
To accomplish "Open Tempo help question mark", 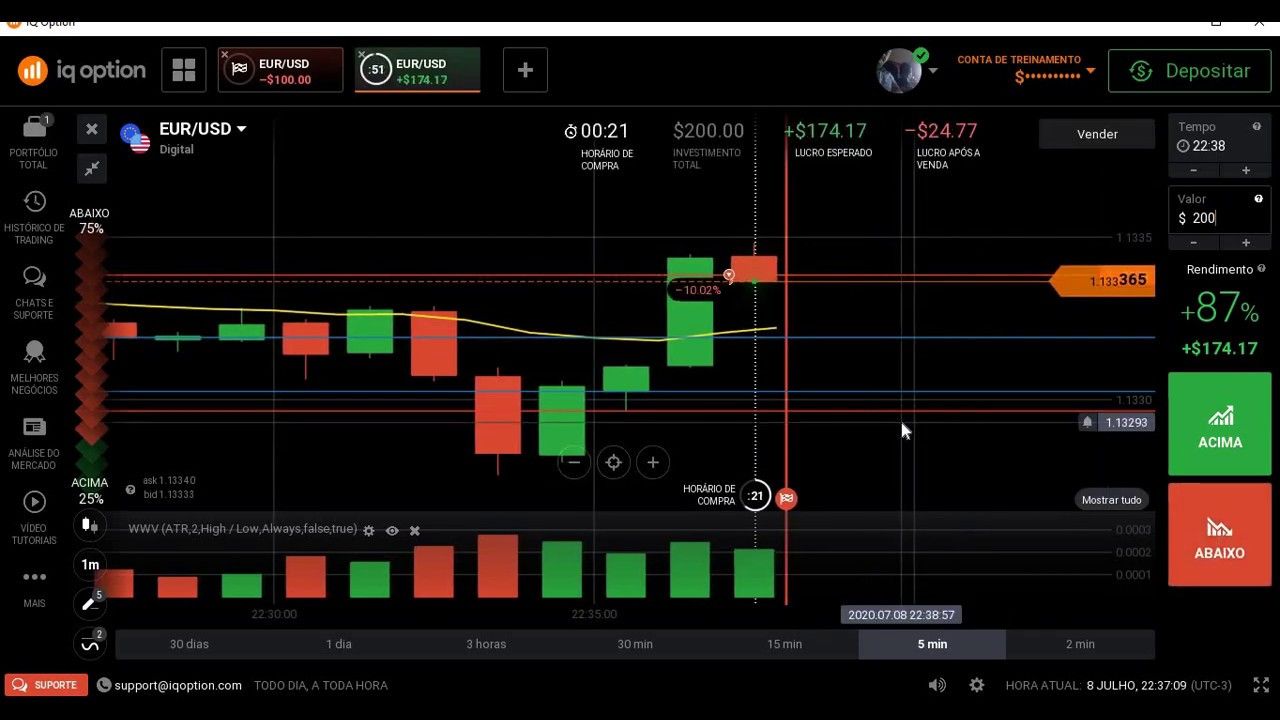I will 1257,127.
